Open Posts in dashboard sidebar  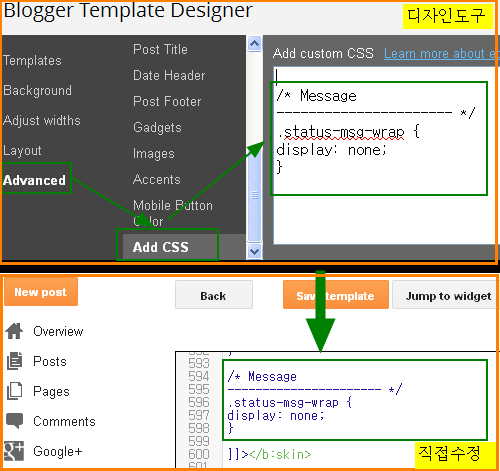point(50,361)
